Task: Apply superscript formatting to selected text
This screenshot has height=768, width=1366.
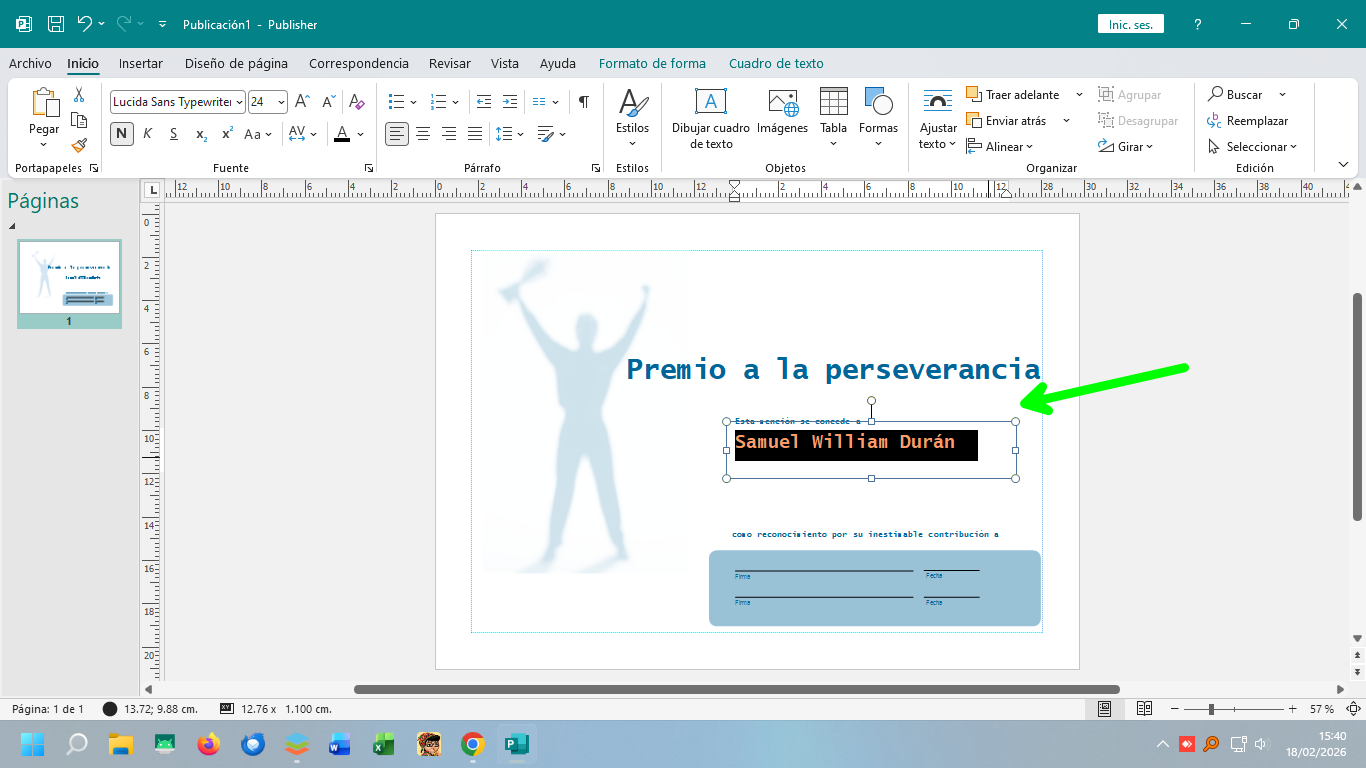Action: (x=226, y=133)
